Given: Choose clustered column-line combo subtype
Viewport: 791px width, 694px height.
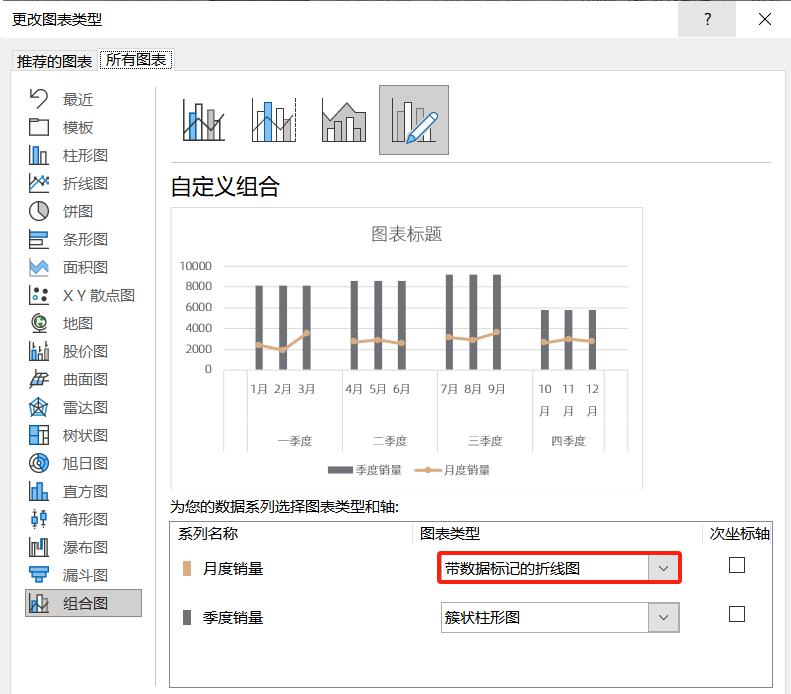Looking at the screenshot, I should coord(204,120).
